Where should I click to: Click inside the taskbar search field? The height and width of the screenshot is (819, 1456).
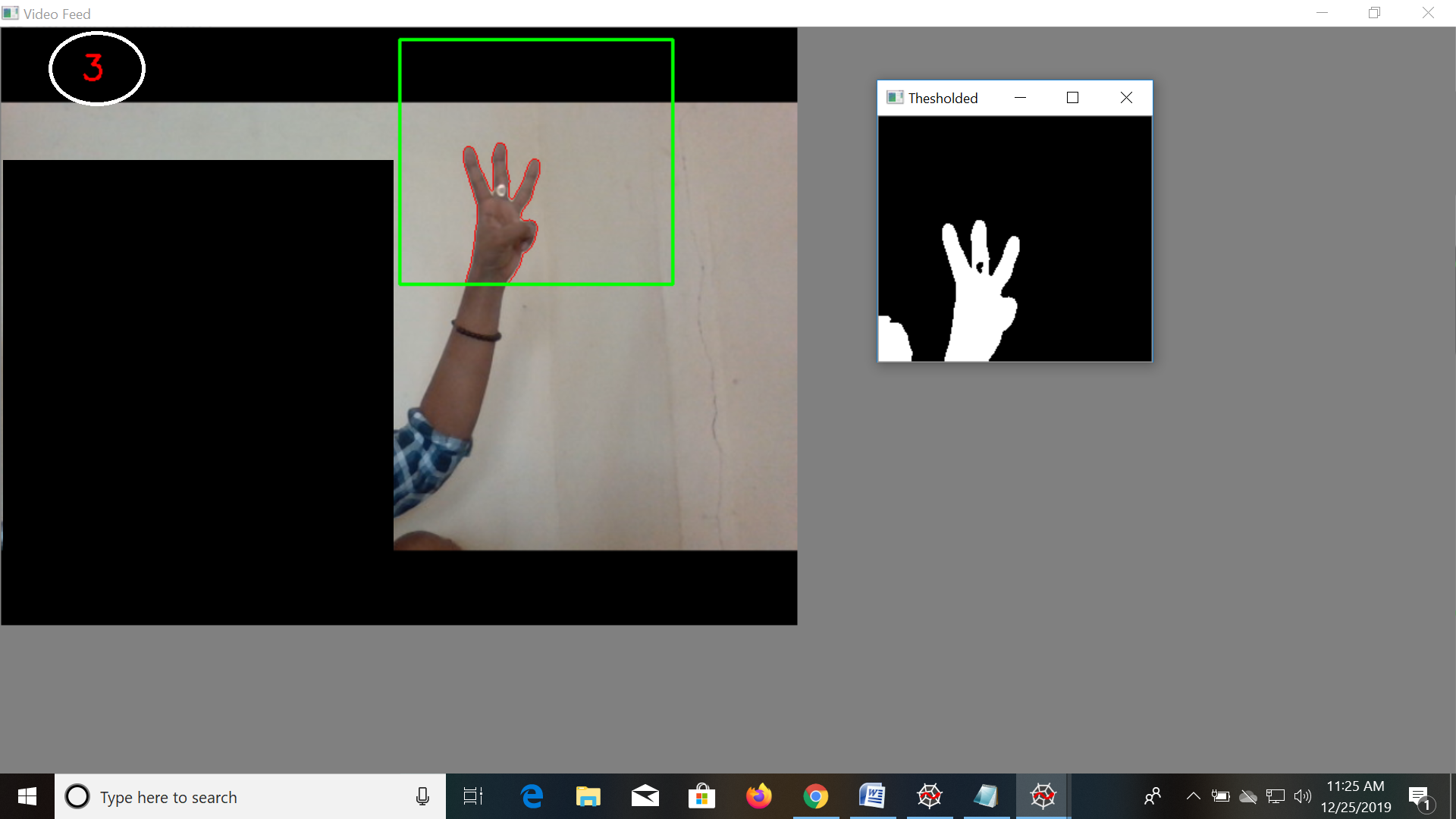[x=227, y=796]
